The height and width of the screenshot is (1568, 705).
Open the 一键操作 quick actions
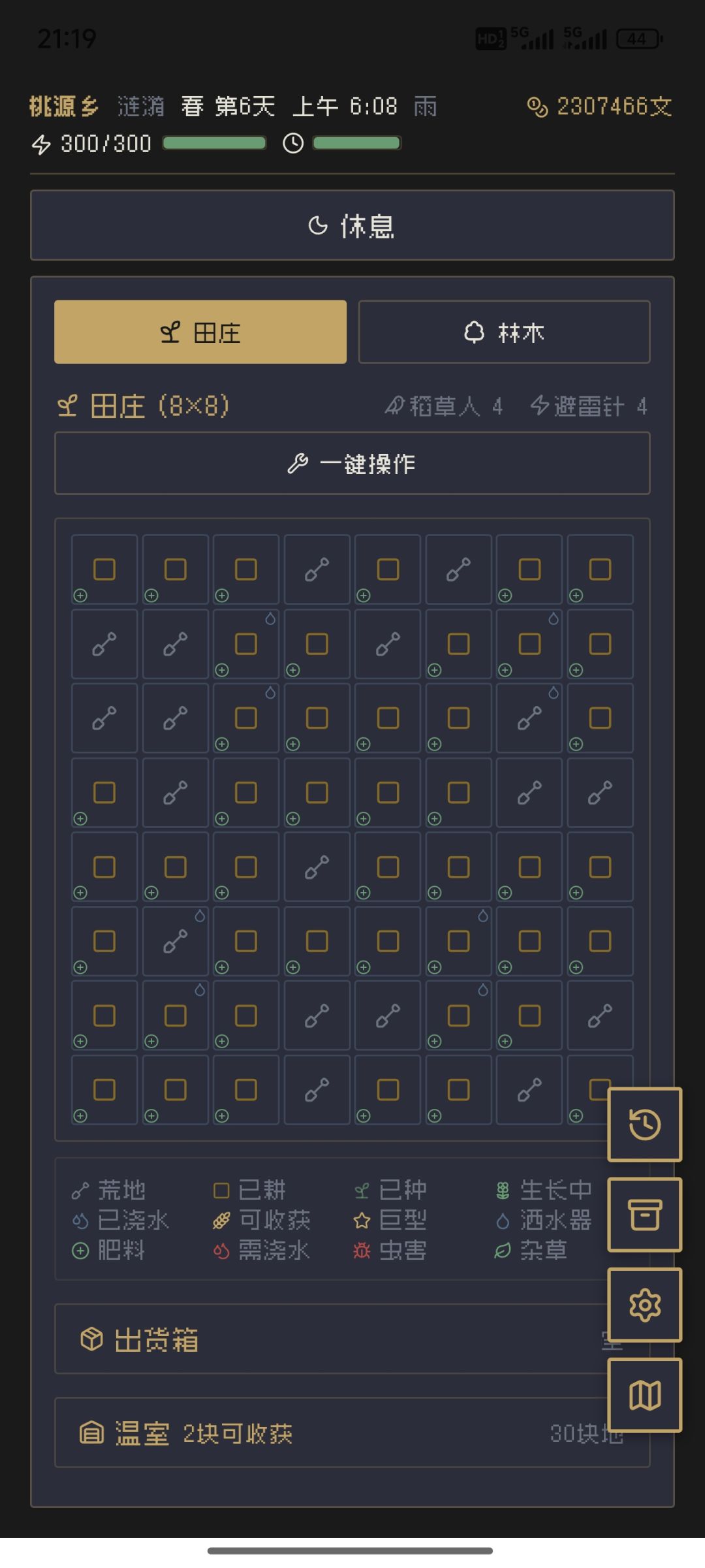(352, 464)
